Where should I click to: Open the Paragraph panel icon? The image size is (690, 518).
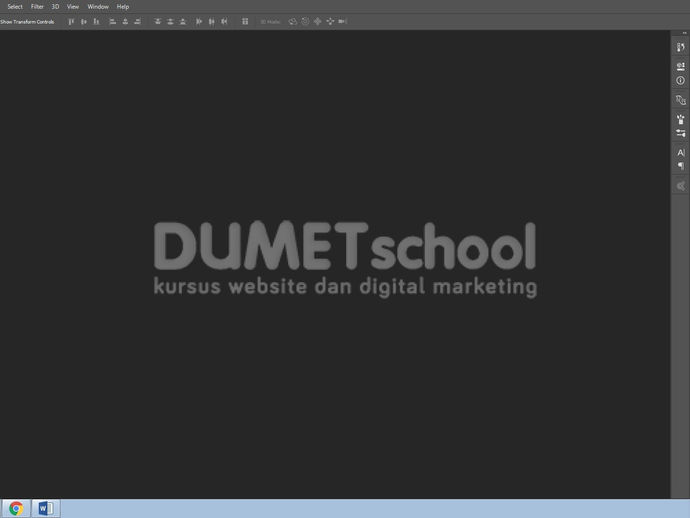coord(681,166)
